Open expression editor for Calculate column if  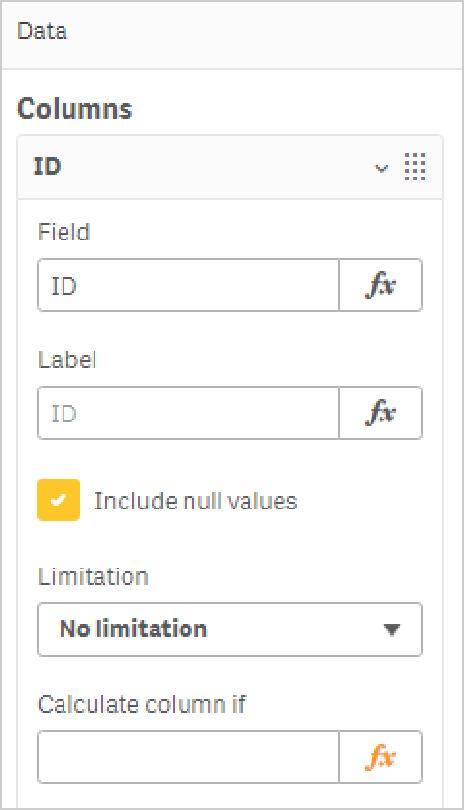[381, 757]
